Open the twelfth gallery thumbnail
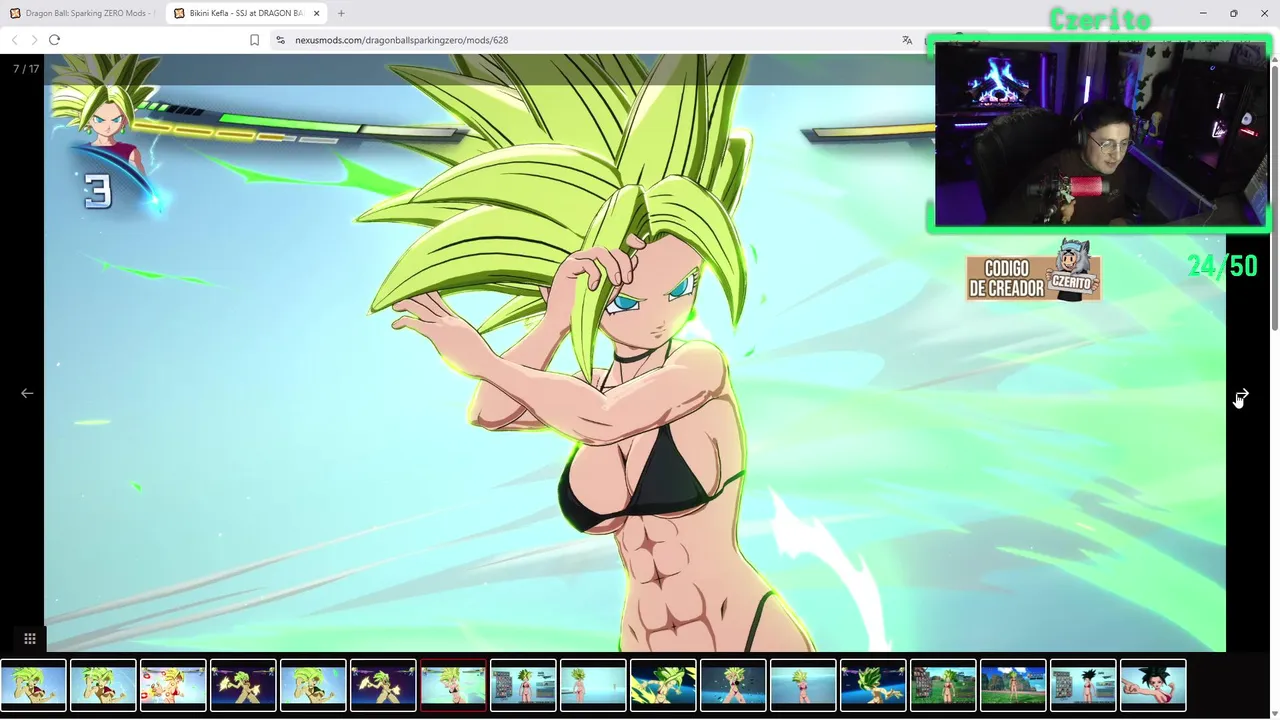The height and width of the screenshot is (720, 1280). pyautogui.click(x=803, y=685)
